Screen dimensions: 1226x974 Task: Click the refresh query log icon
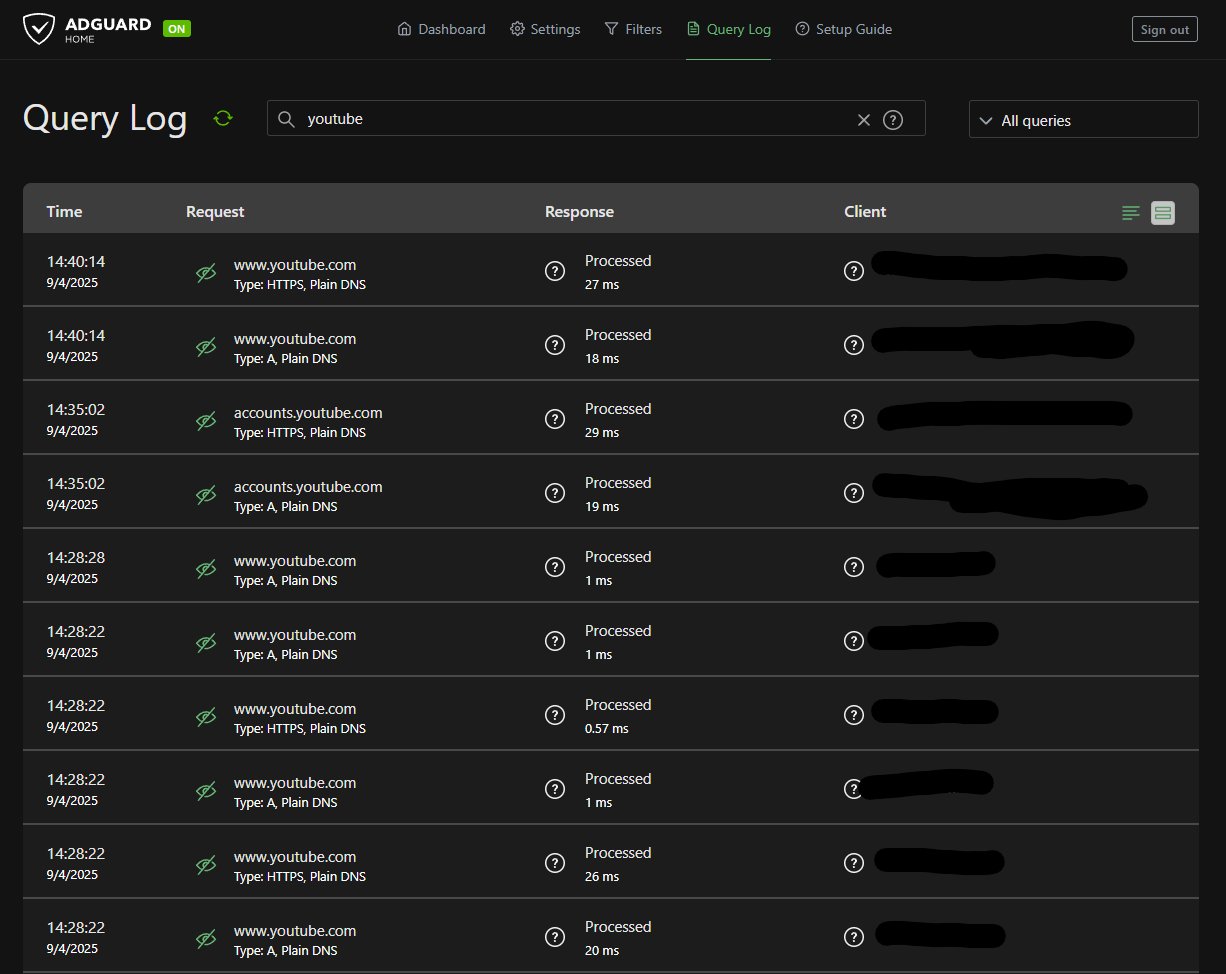coord(223,118)
